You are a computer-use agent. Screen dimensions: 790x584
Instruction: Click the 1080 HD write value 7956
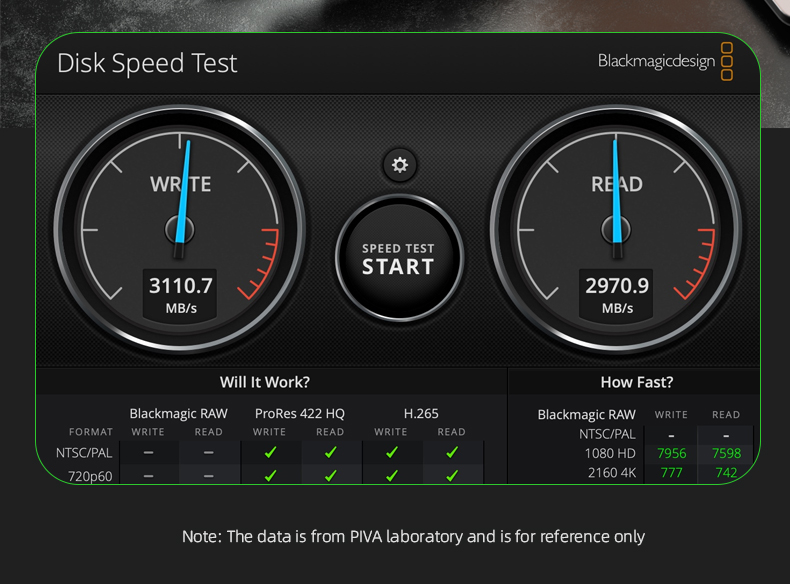tap(671, 453)
